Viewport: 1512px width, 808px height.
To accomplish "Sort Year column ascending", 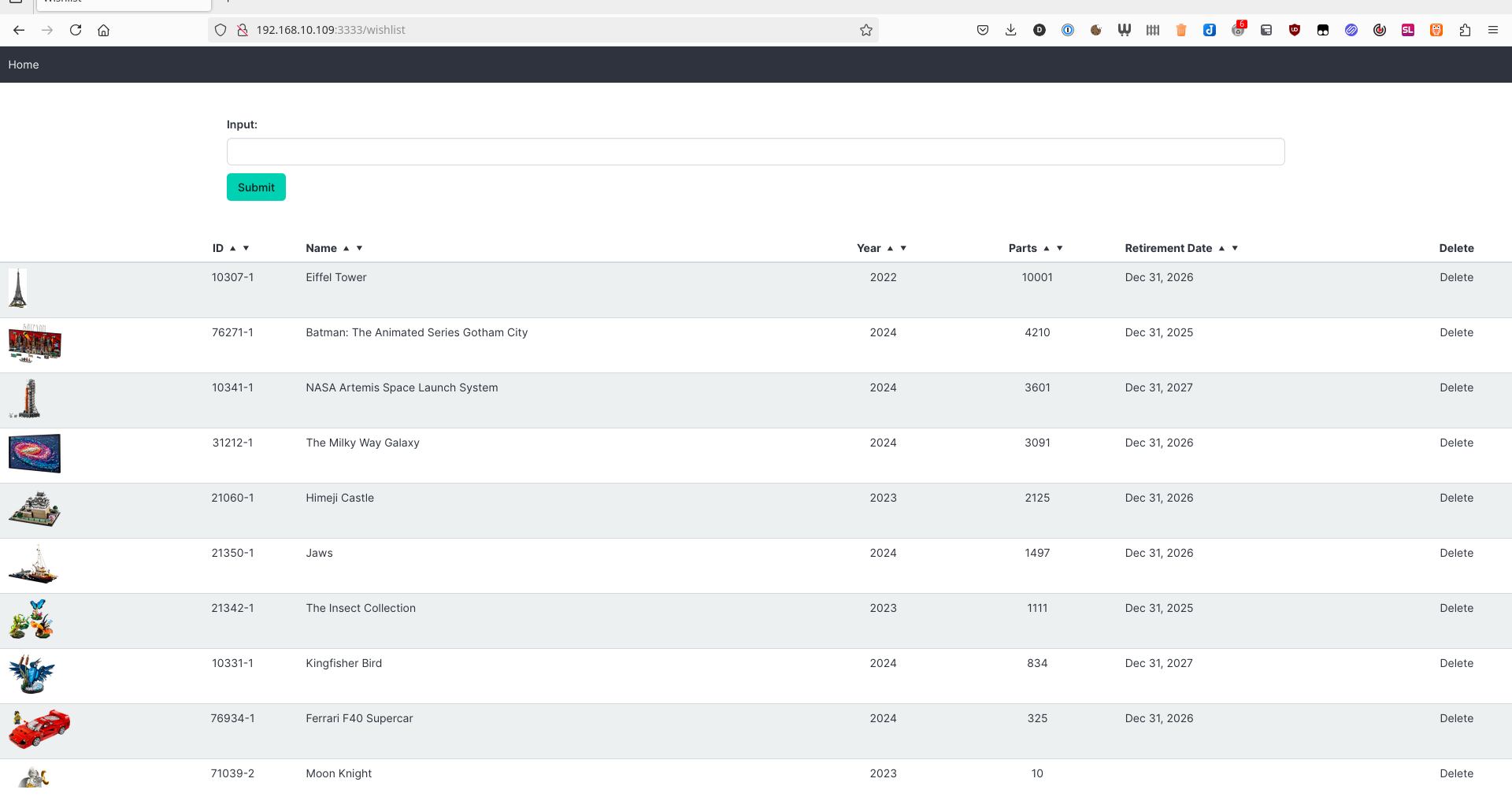I will pos(890,248).
